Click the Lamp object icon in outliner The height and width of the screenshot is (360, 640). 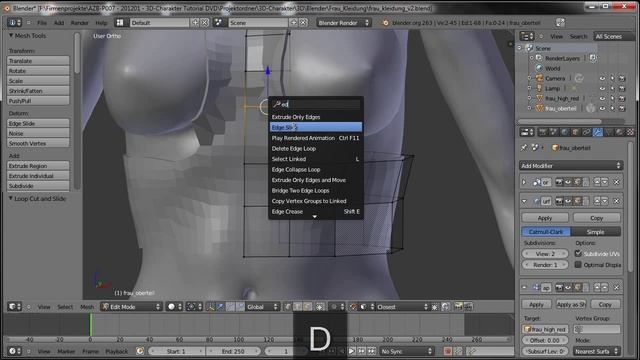coord(540,88)
